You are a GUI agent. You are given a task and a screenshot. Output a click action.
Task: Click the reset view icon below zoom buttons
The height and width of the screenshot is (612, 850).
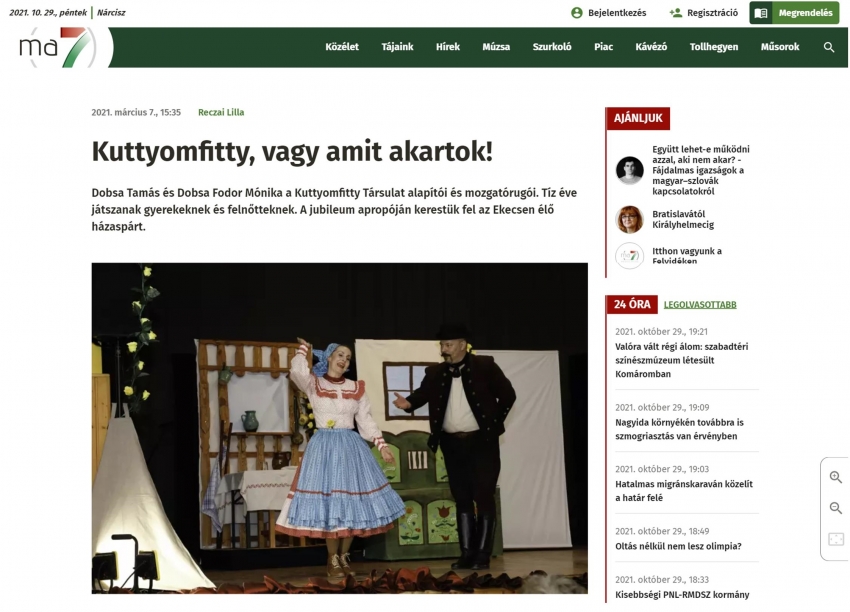pyautogui.click(x=836, y=539)
